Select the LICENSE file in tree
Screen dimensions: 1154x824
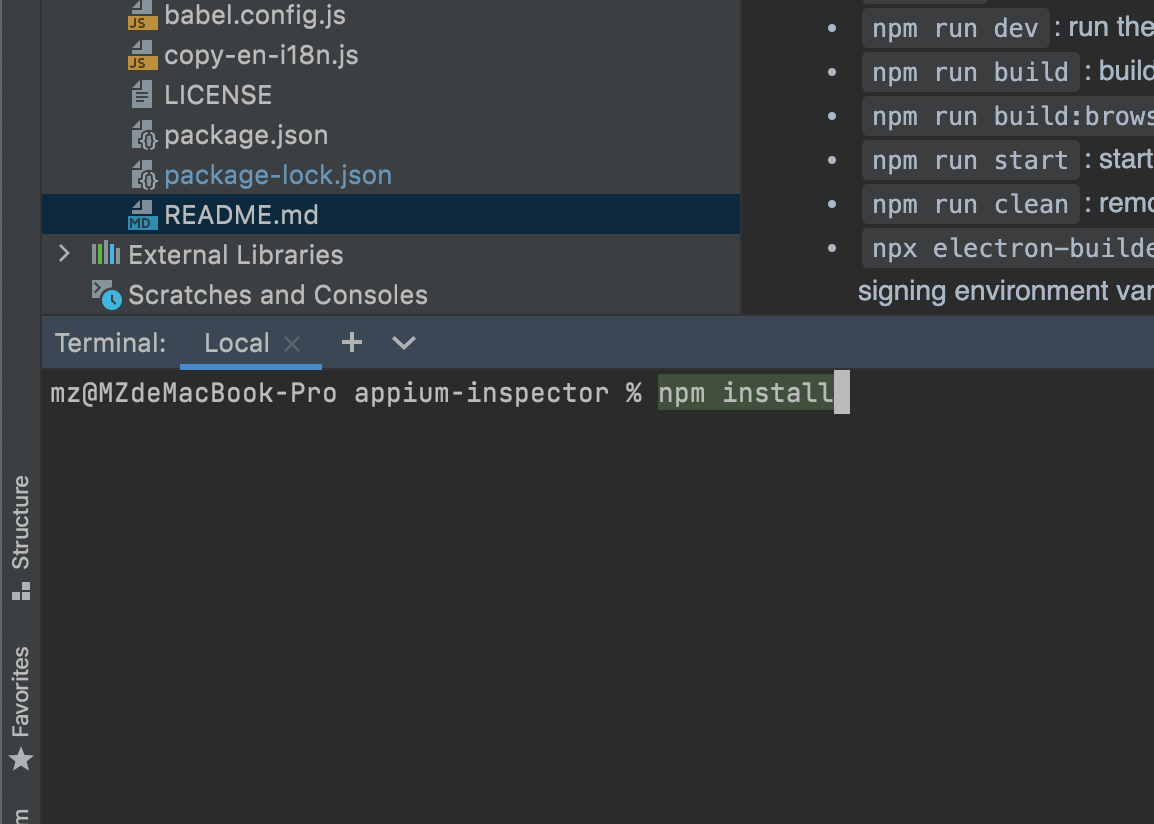pos(218,95)
